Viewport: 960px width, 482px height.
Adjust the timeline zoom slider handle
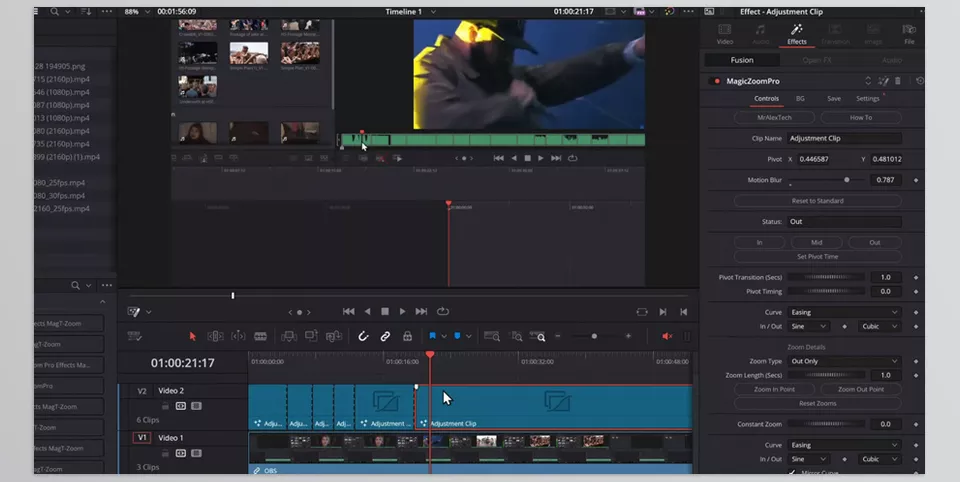pos(594,336)
